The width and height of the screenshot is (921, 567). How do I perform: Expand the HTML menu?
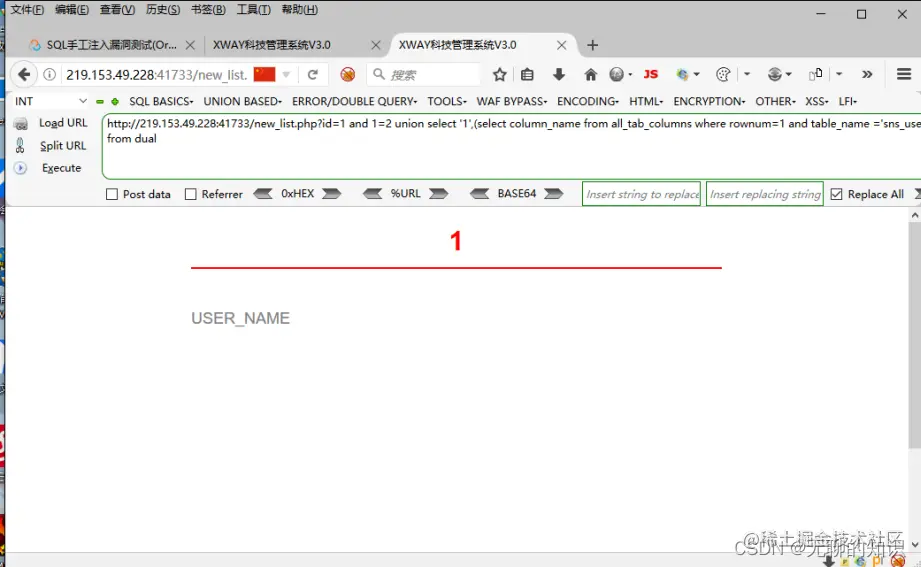tap(646, 102)
